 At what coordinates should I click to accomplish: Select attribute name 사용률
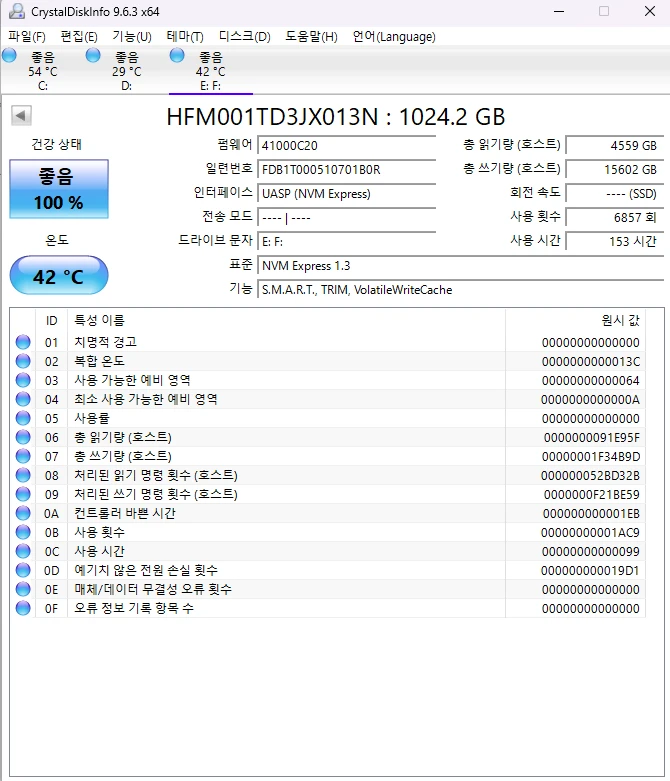pyautogui.click(x=92, y=418)
